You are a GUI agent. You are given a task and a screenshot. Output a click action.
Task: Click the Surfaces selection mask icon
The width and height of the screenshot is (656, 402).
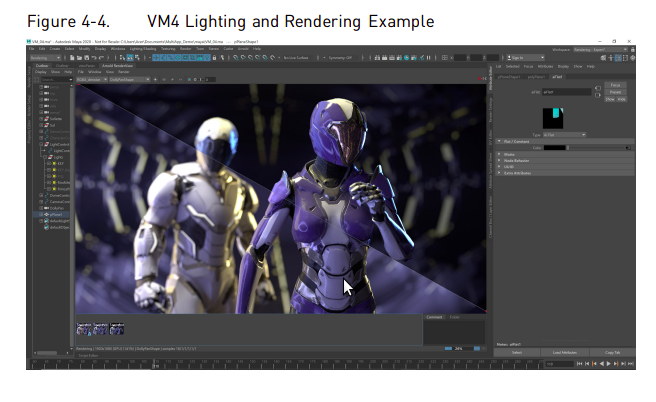pyautogui.click(x=177, y=58)
